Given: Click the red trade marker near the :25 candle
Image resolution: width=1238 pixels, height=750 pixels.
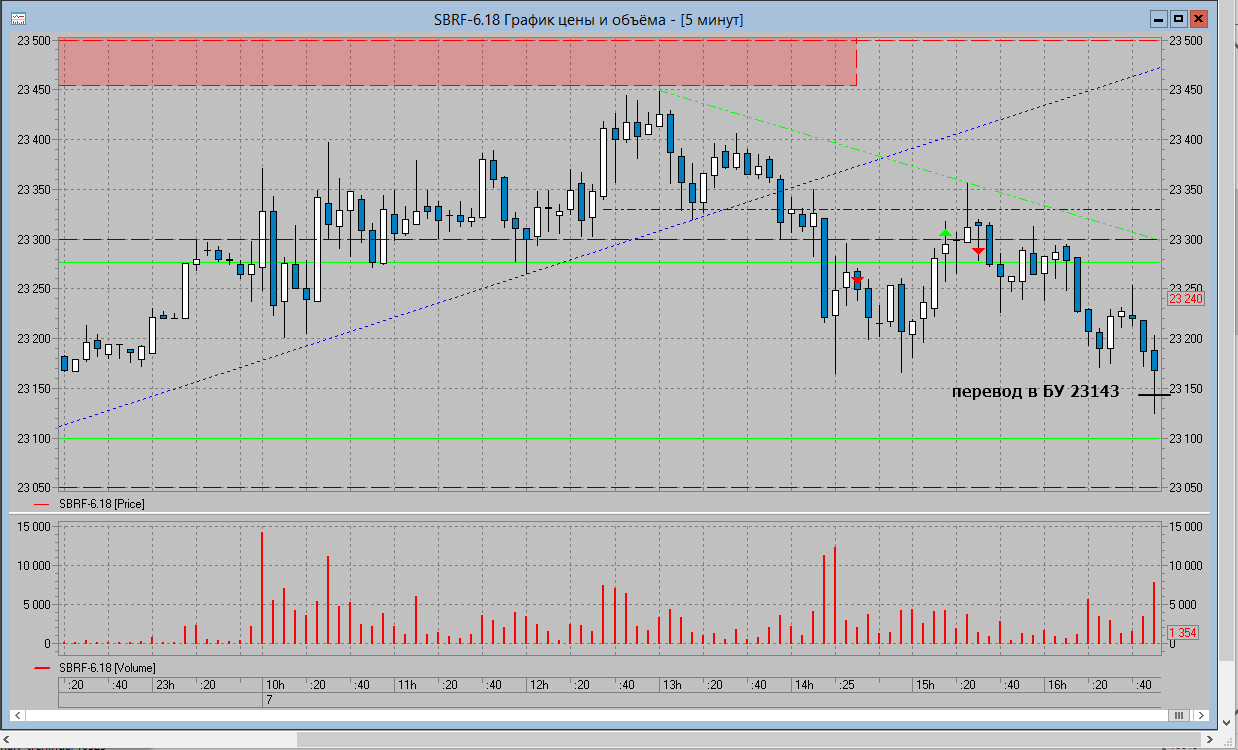Looking at the screenshot, I should pos(857,280).
